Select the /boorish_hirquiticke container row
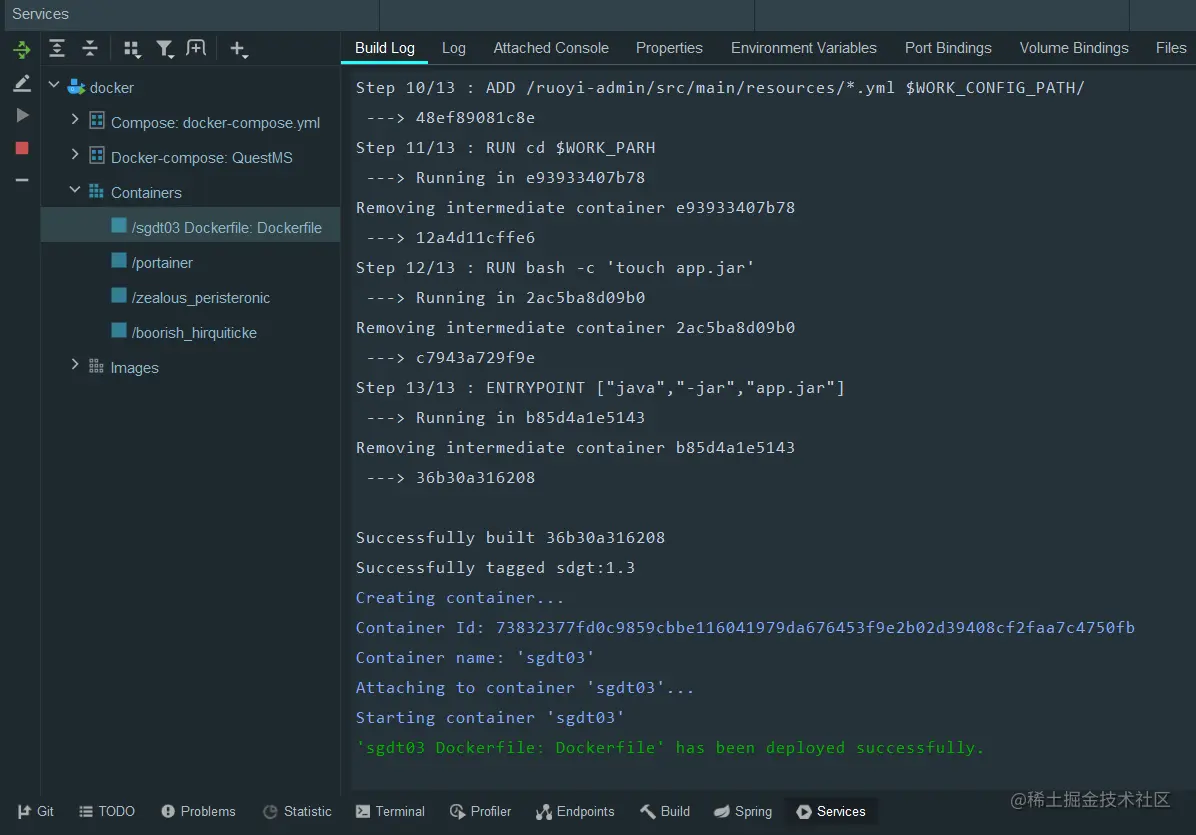Viewport: 1196px width, 835px height. coord(191,332)
